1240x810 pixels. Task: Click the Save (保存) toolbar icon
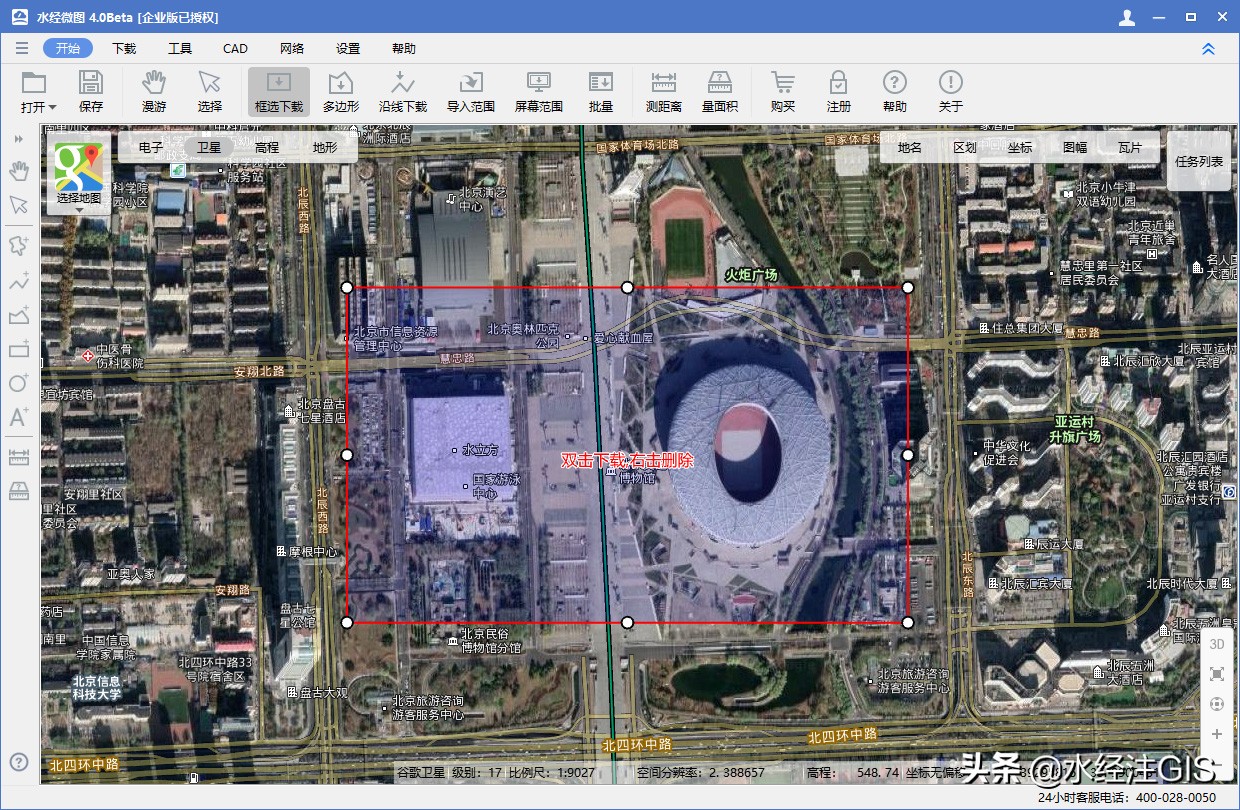(91, 91)
